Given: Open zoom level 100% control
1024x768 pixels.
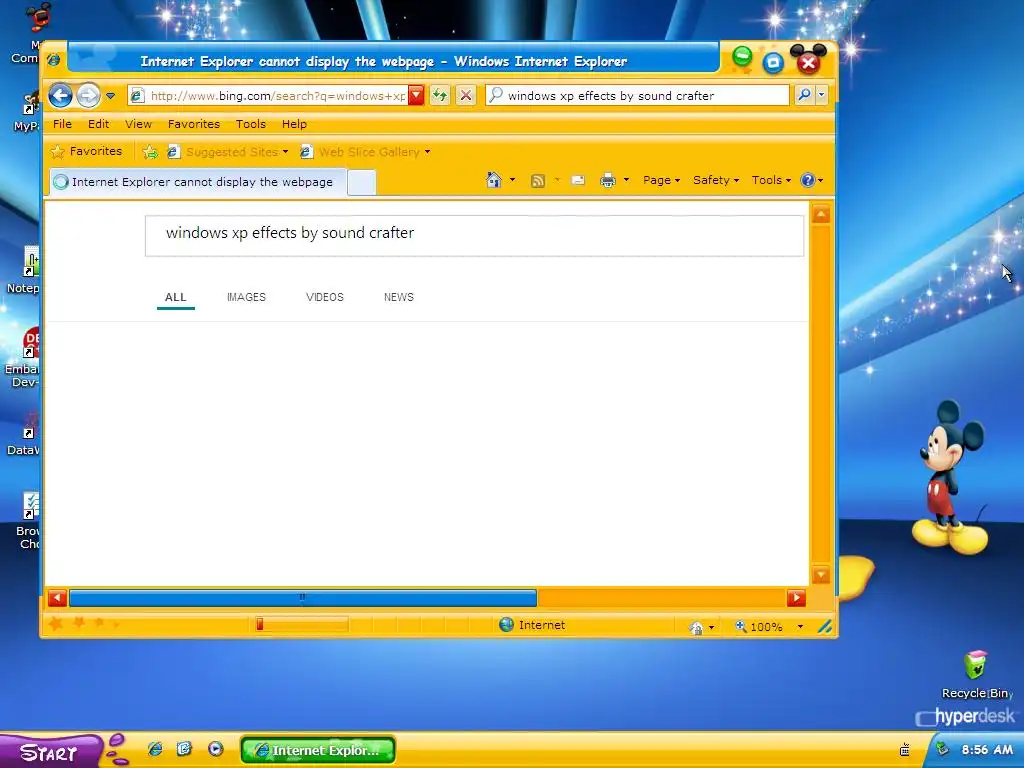Looking at the screenshot, I should pos(759,627).
